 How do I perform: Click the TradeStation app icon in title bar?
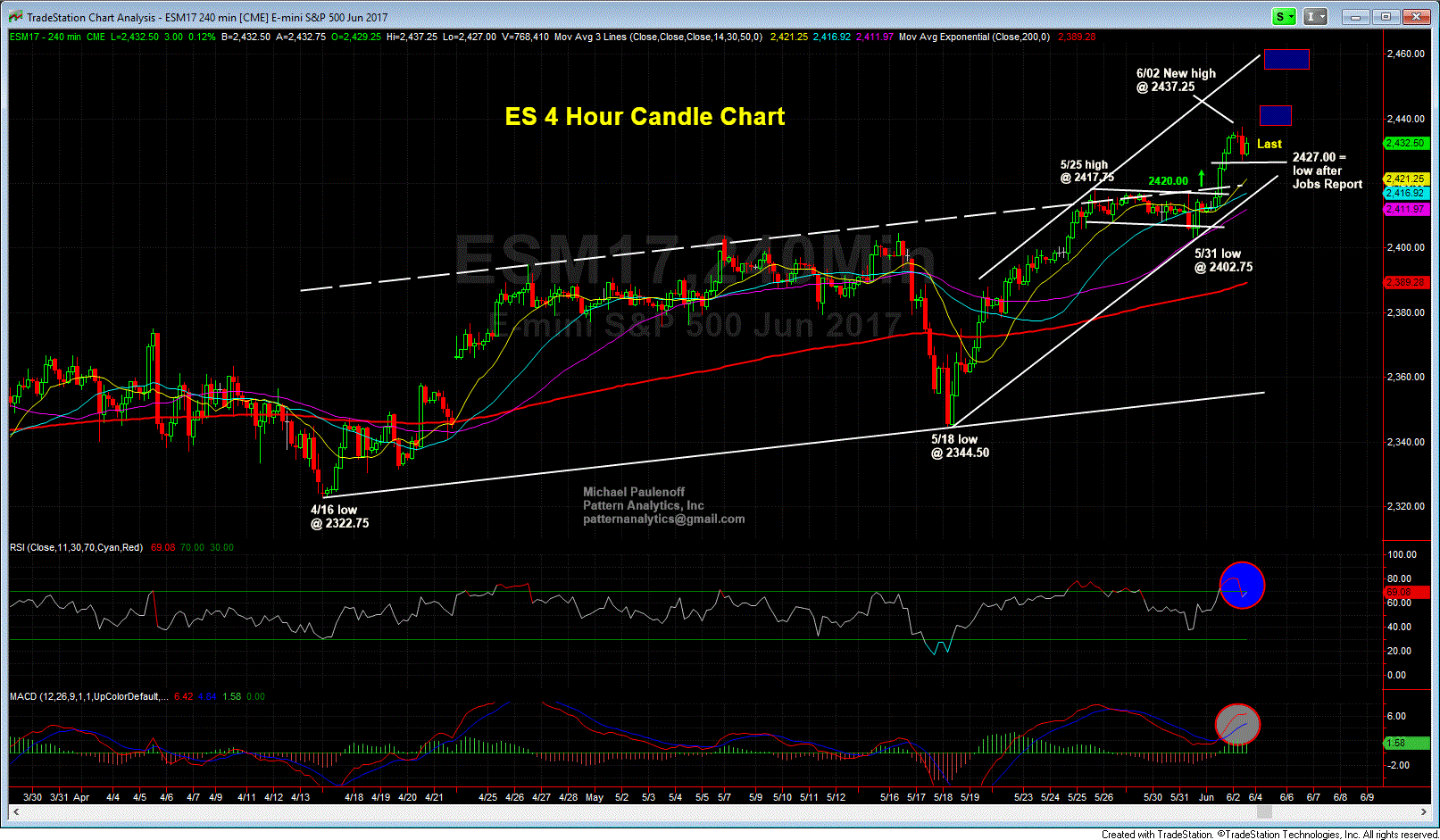[x=15, y=17]
